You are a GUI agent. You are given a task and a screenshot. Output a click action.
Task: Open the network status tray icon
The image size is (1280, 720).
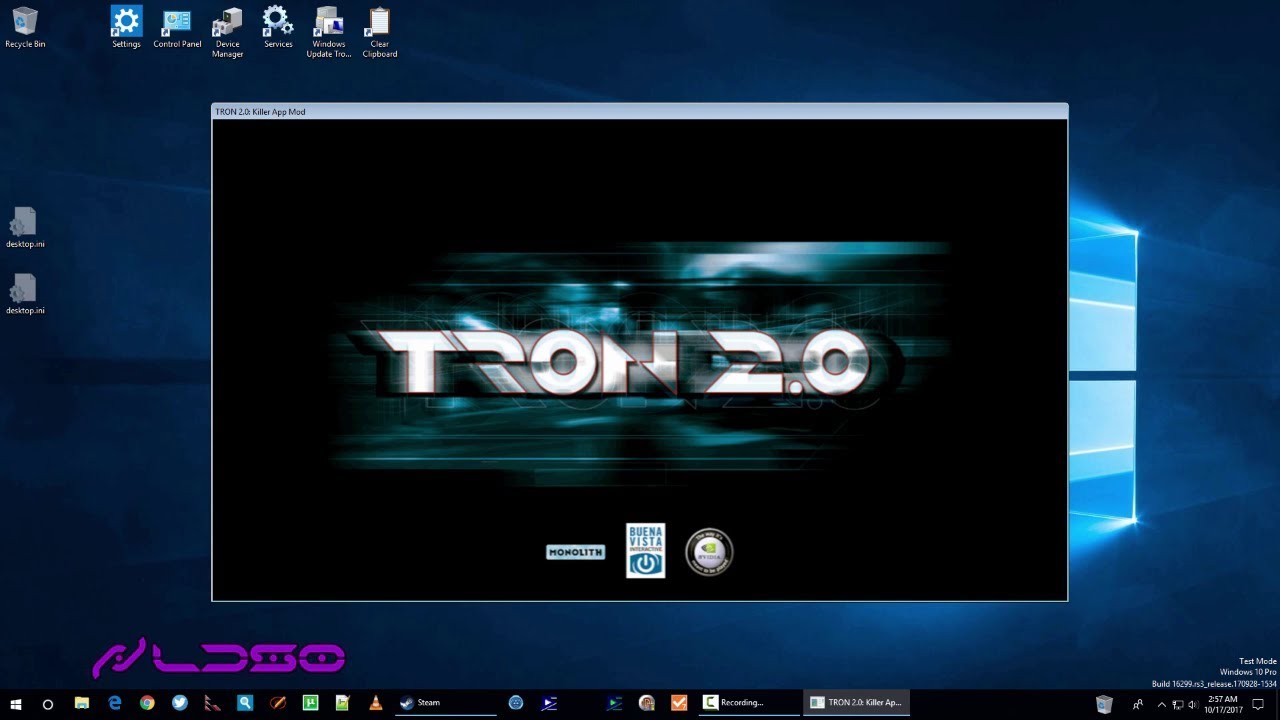pos(1178,704)
